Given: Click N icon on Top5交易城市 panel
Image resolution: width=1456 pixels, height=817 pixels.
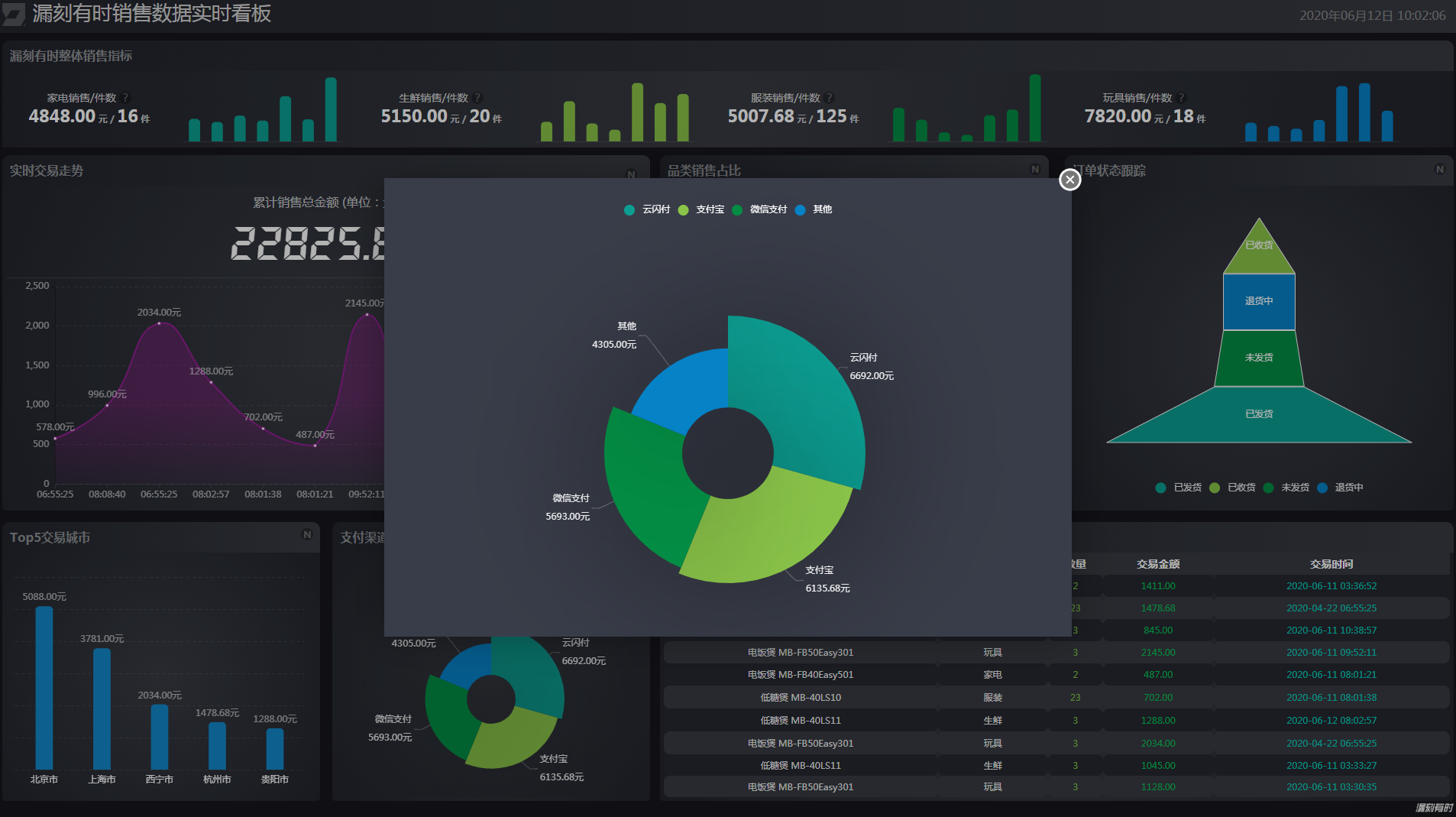Looking at the screenshot, I should point(307,535).
